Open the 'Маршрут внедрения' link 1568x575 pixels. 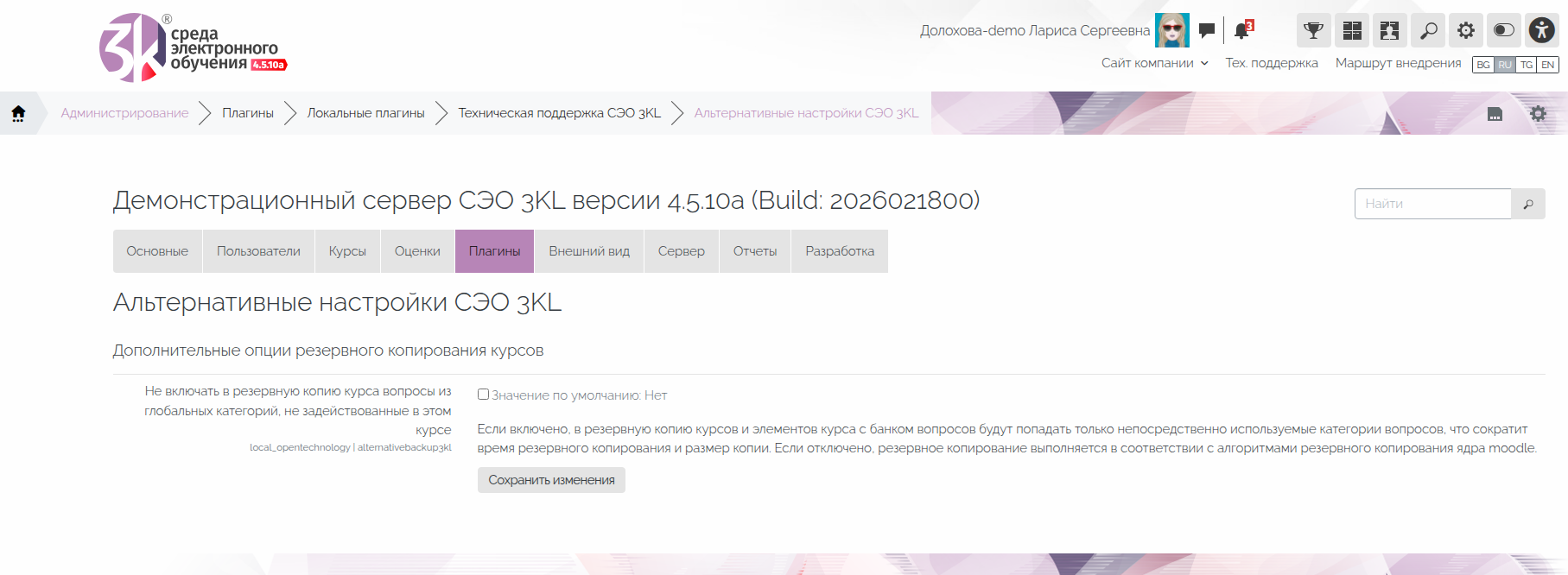coord(1398,63)
